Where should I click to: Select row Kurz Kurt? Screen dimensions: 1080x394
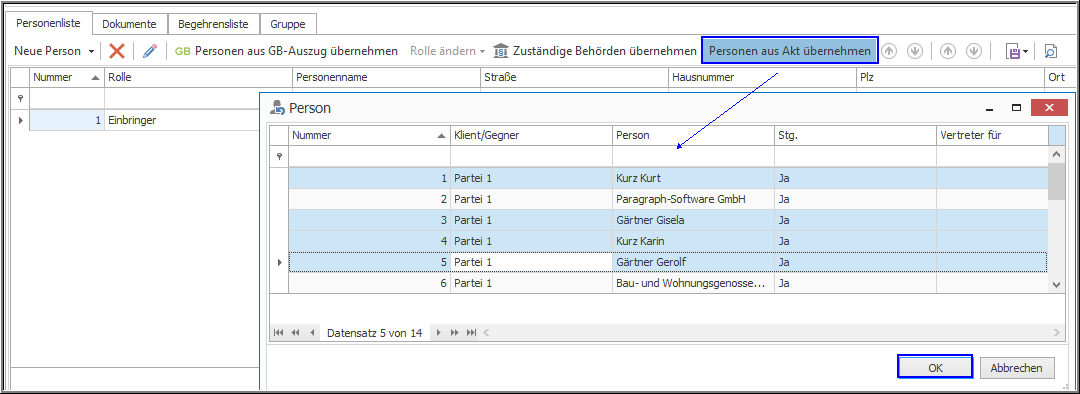[668, 178]
